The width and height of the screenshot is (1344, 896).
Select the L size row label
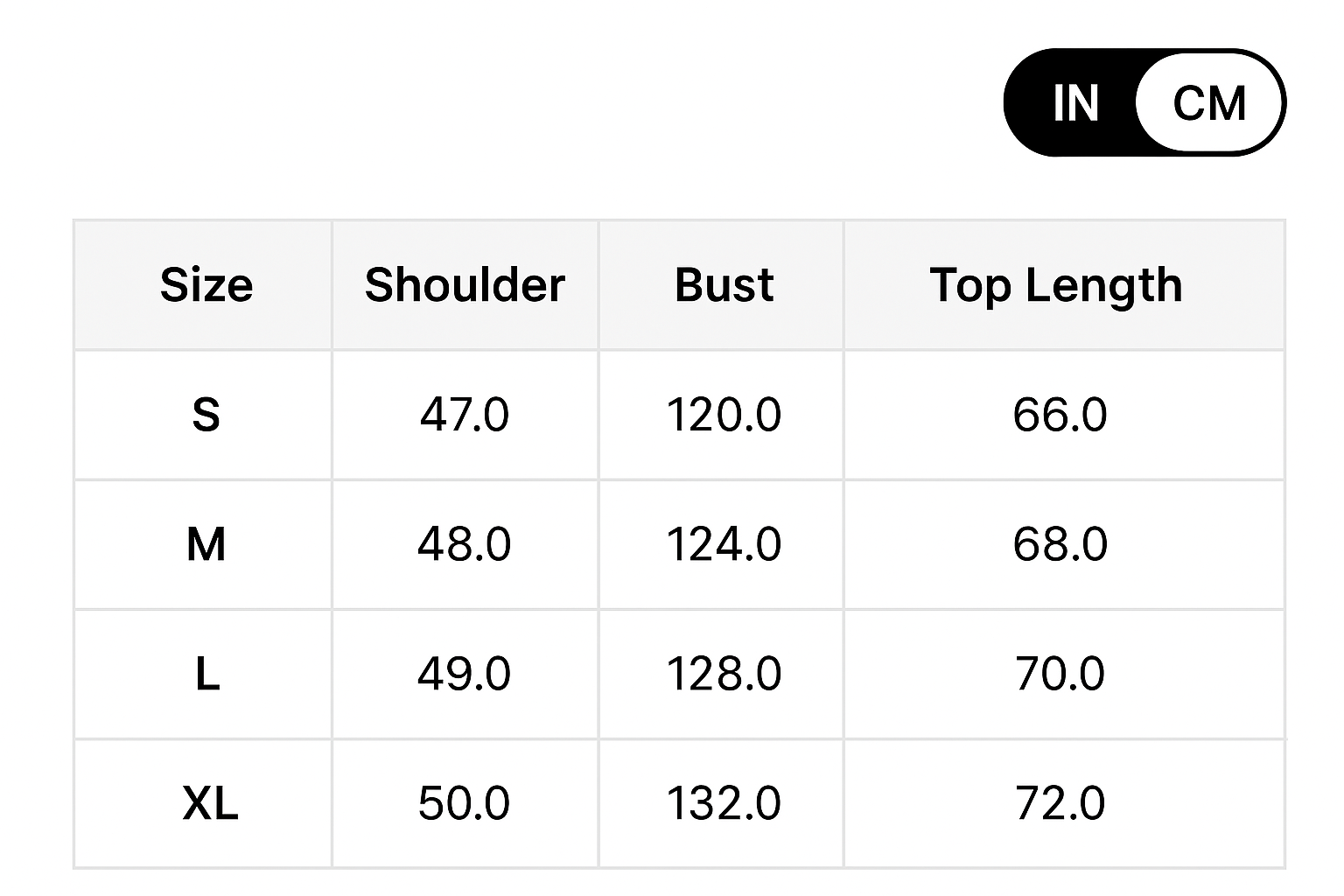coord(206,674)
